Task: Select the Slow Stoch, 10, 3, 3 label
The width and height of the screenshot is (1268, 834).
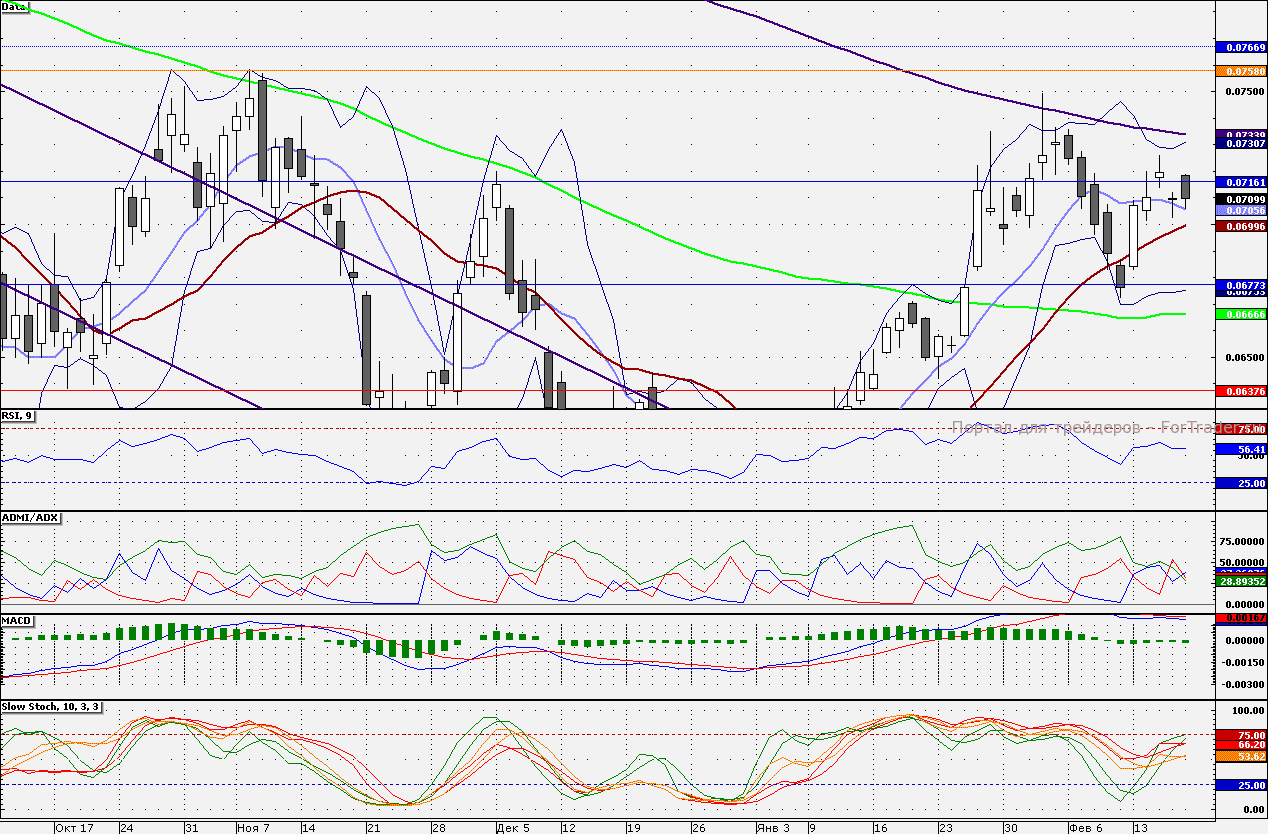Action: [50, 707]
